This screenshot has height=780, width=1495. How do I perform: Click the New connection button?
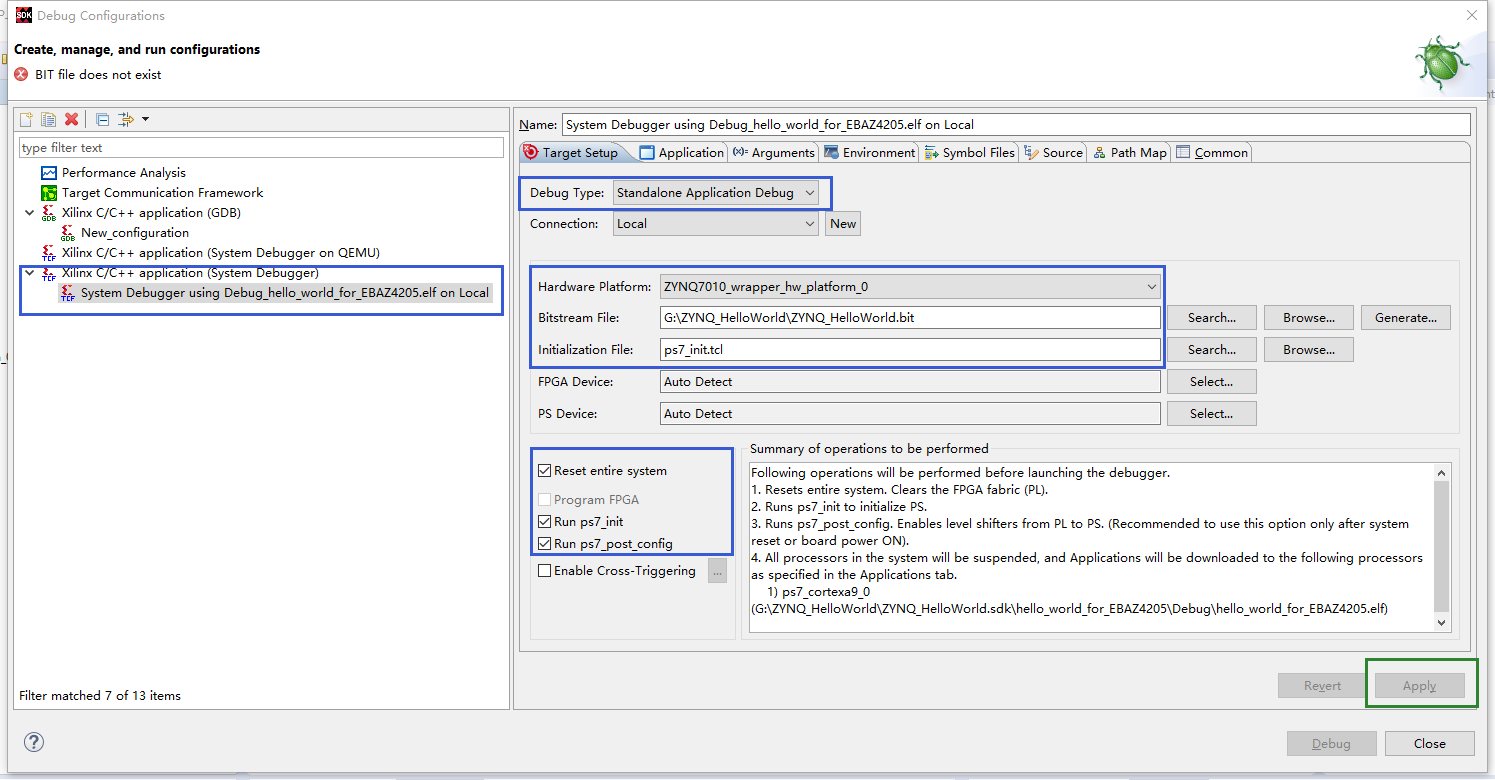pos(843,224)
